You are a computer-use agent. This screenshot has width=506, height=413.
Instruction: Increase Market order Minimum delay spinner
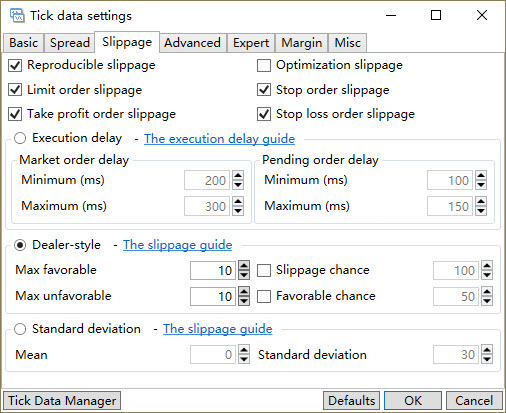pyautogui.click(x=238, y=176)
